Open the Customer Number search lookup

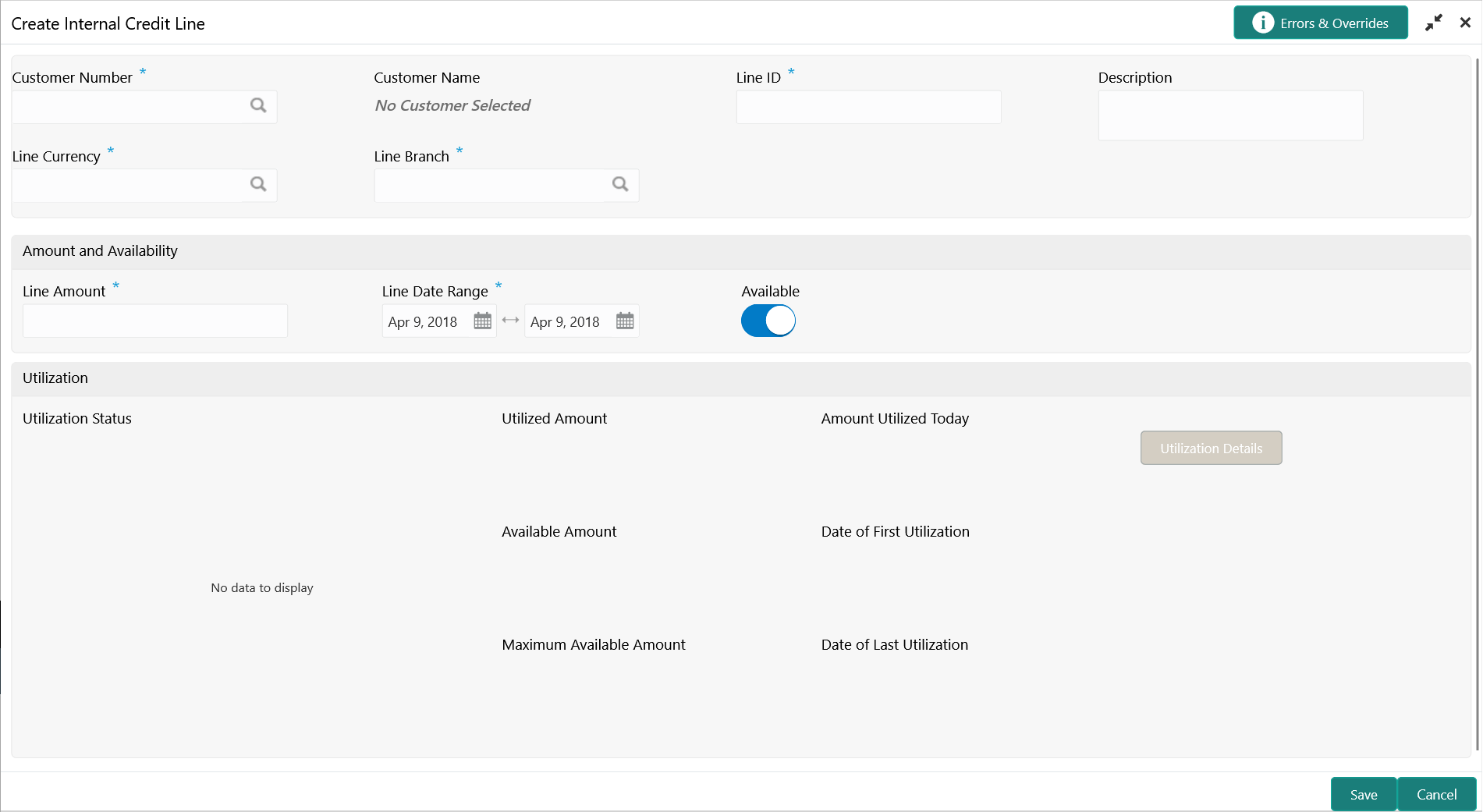click(258, 105)
